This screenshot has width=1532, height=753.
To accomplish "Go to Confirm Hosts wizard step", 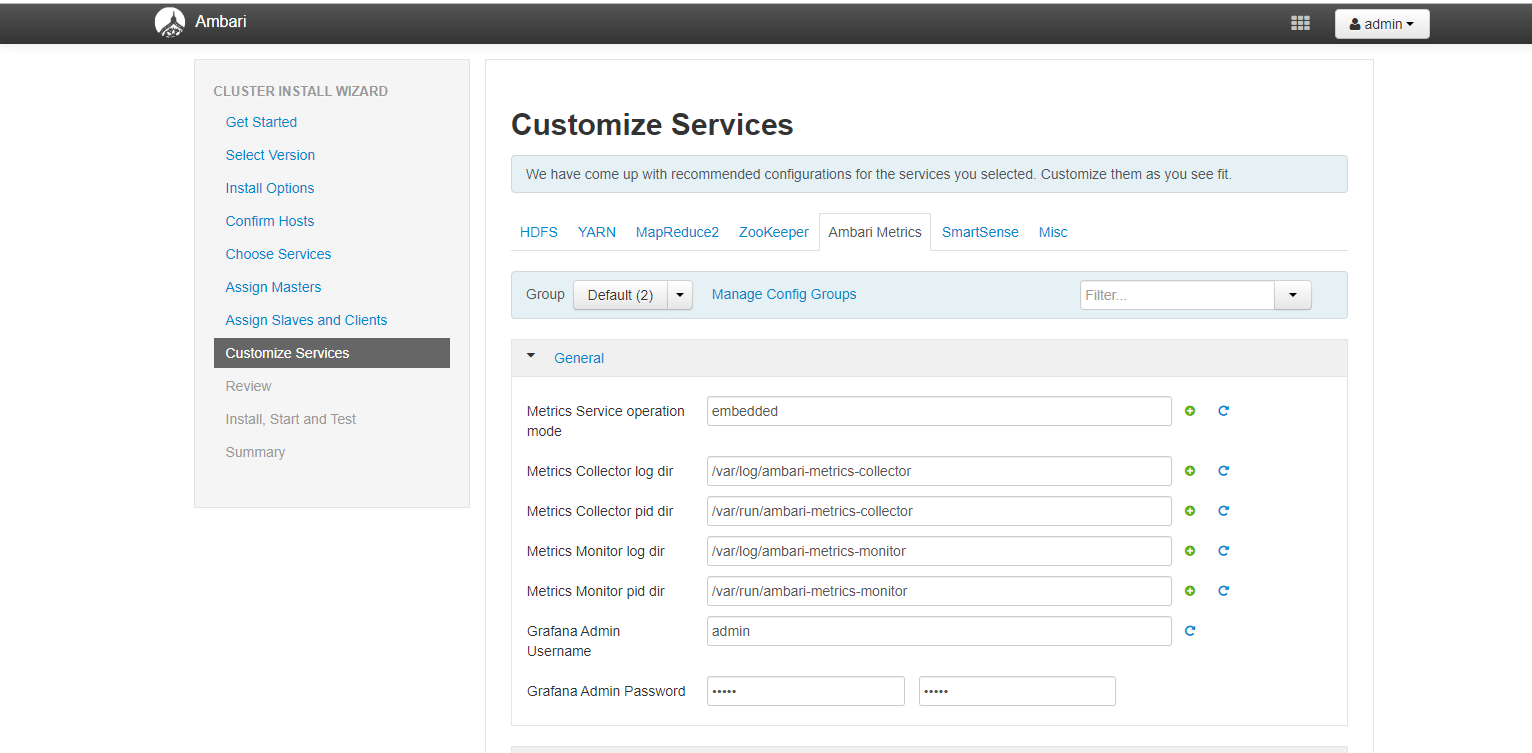I will click(270, 221).
